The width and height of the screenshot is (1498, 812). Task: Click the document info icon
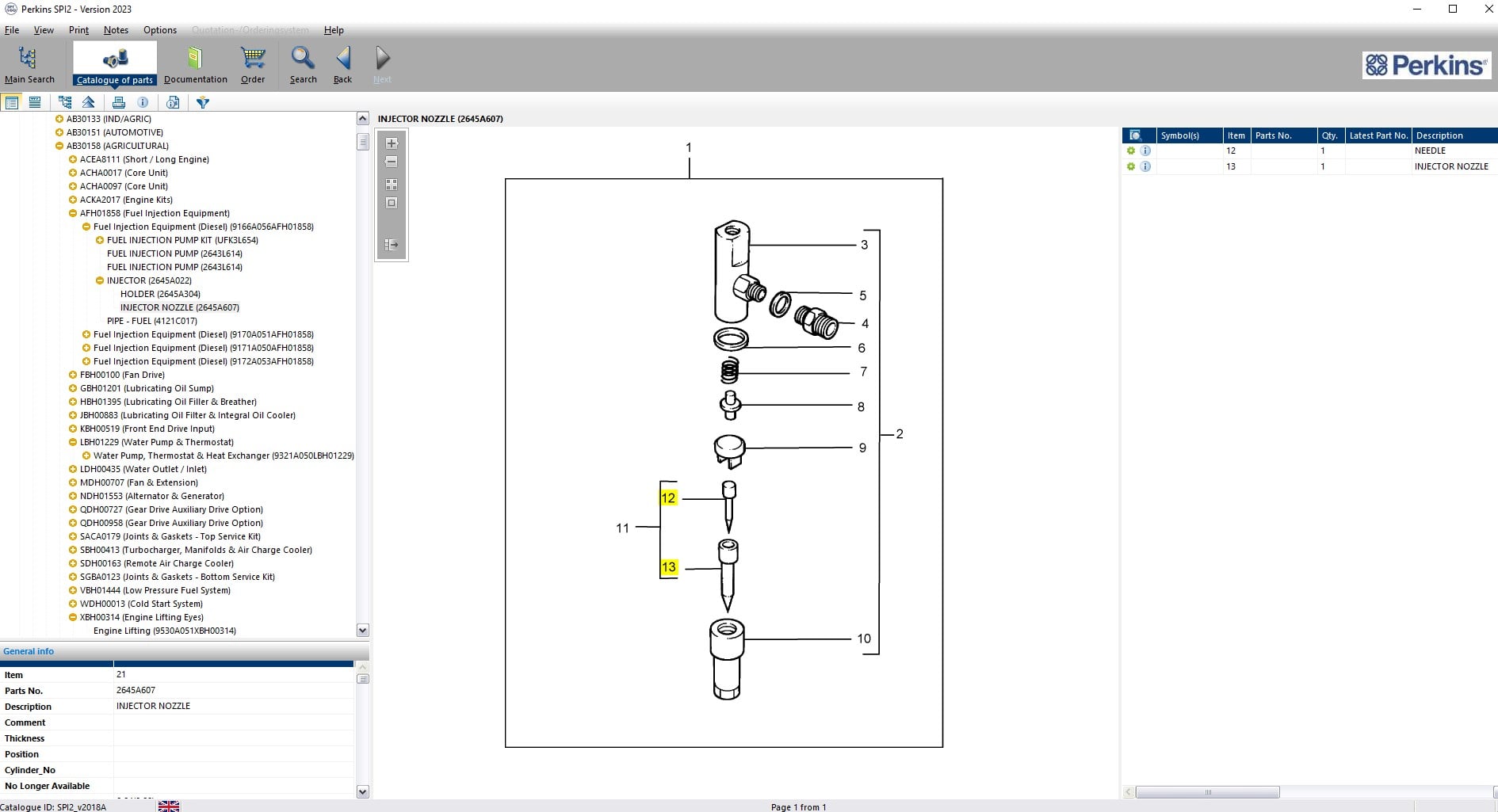(x=173, y=102)
